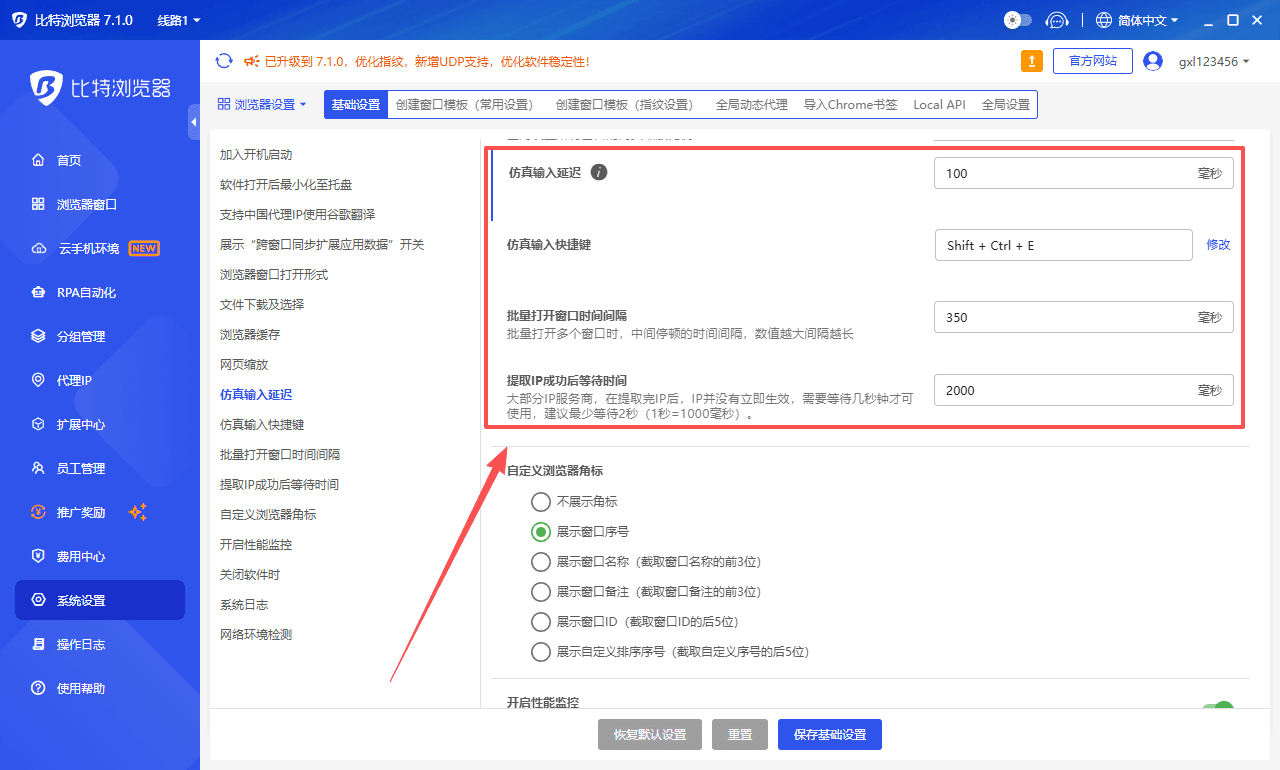1280x770 pixels.
Task: Select the 不展示角标 radio option
Action: 541,502
